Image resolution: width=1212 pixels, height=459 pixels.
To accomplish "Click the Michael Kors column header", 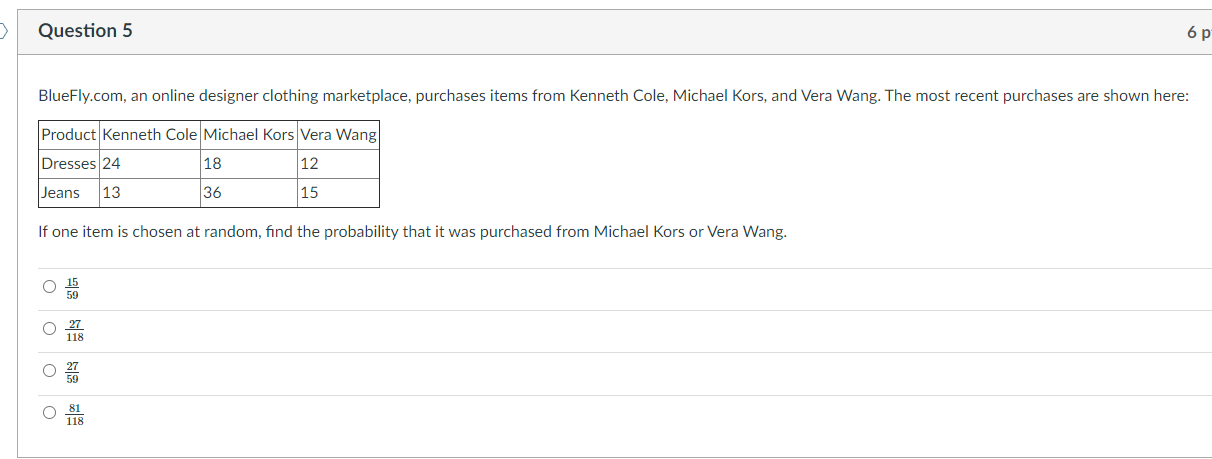I will 248,135.
